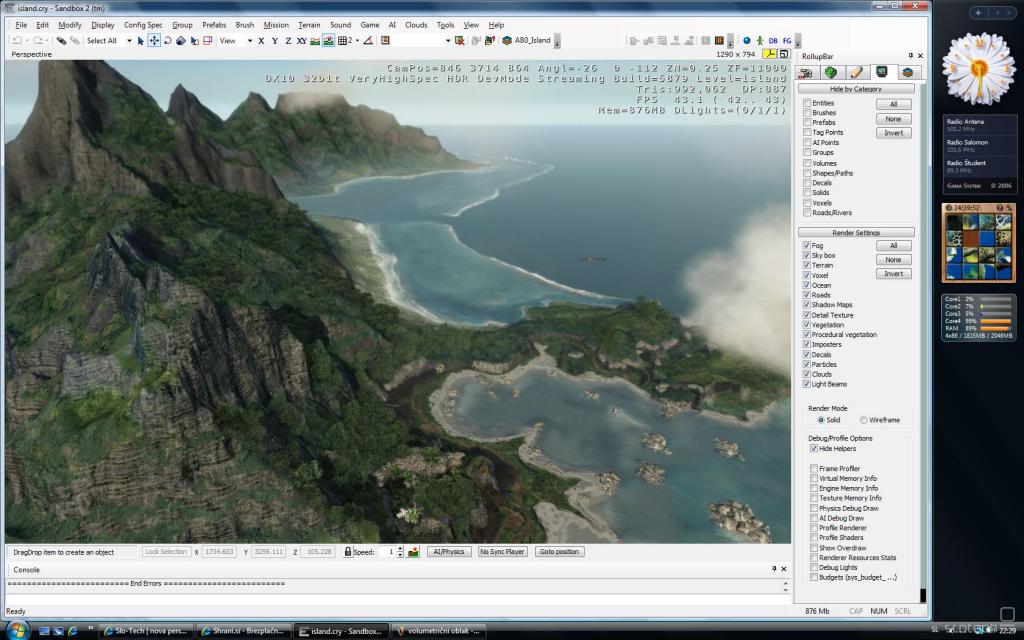Expand toolbar overflow arrow after FG
The image size is (1024, 640).
click(x=798, y=42)
